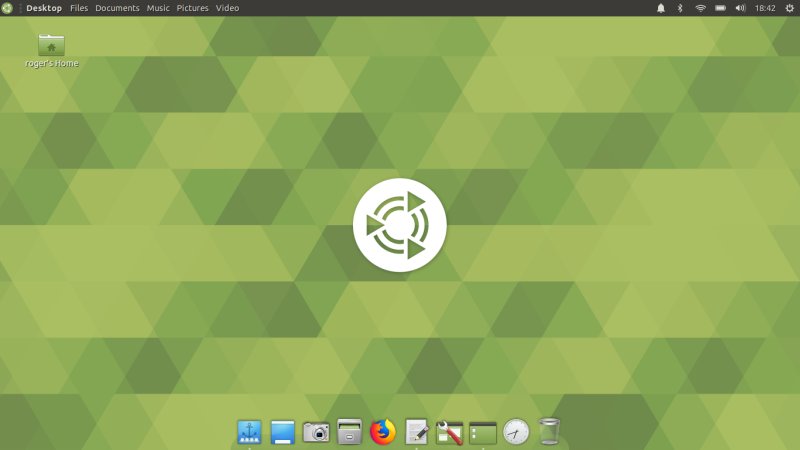Screen dimensions: 800x450
Task: Open the session power gear menu
Action: pos(789,8)
